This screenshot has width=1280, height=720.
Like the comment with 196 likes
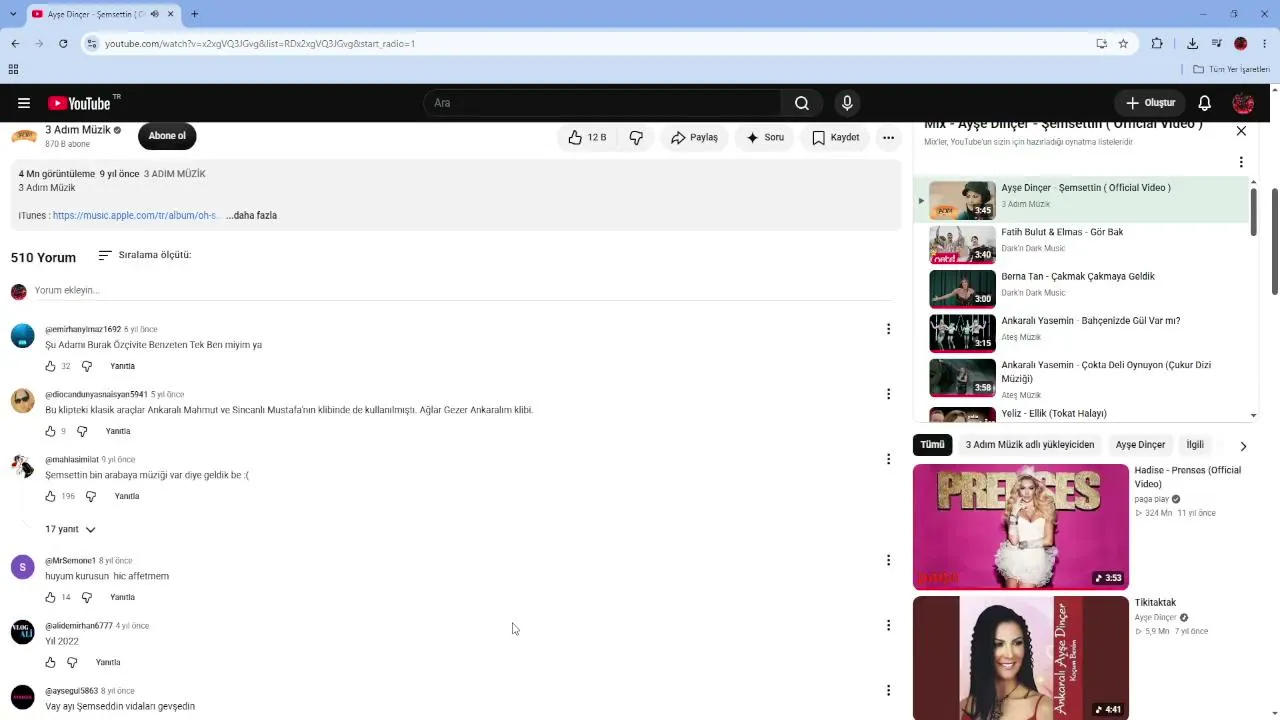(x=50, y=496)
